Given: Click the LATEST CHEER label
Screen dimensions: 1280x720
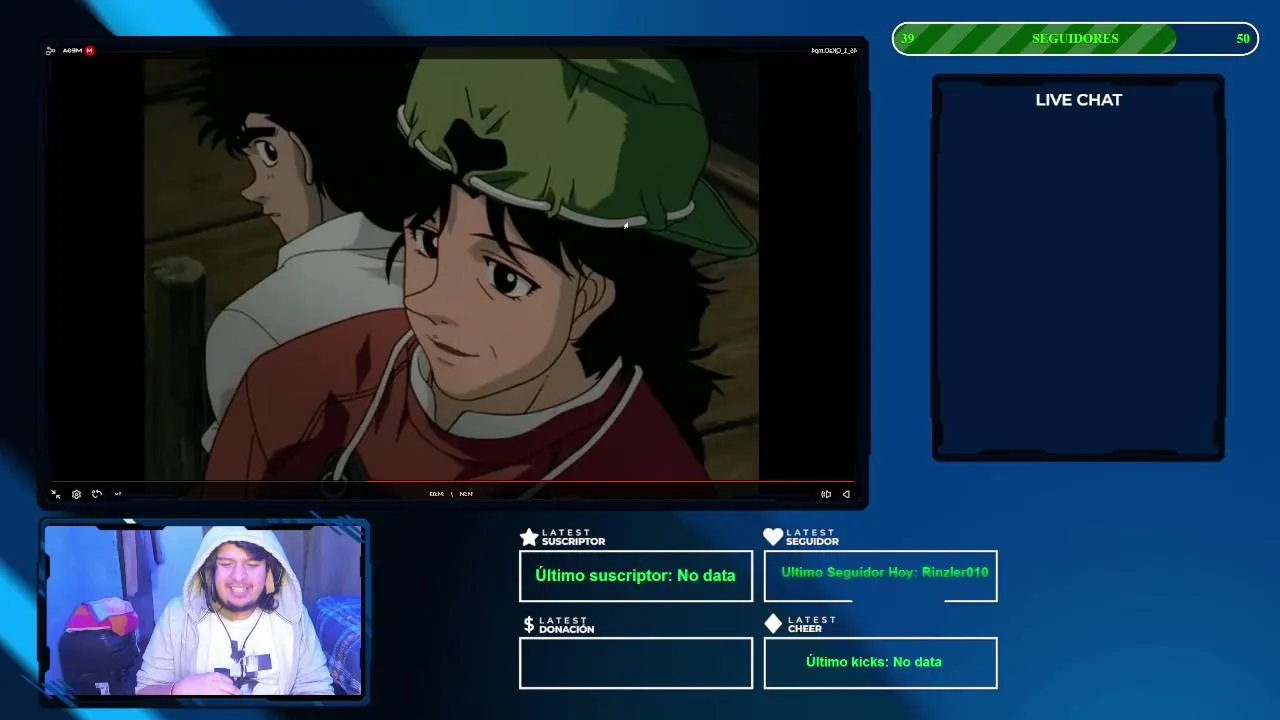Looking at the screenshot, I should [x=812, y=624].
